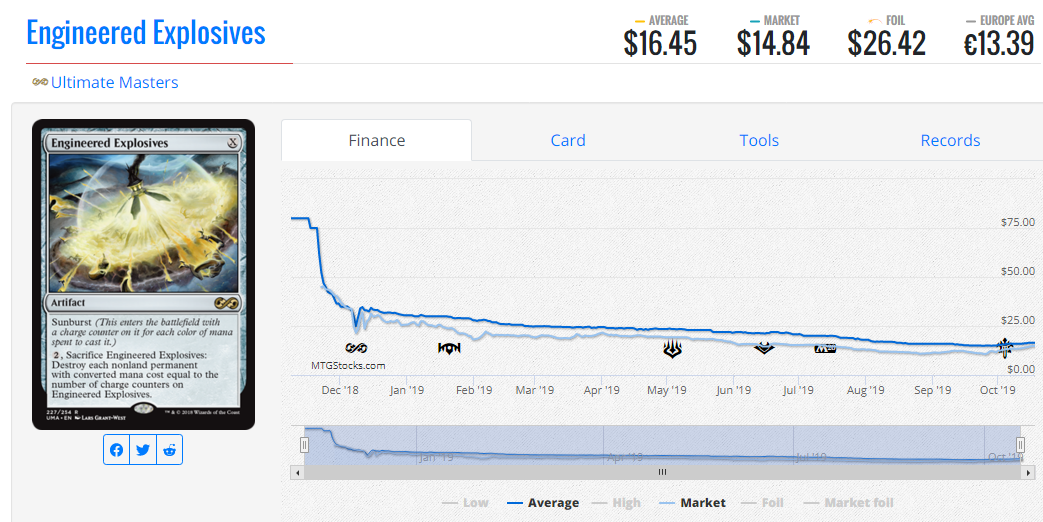
Task: Click the Engineered Explosives title
Action: click(146, 33)
